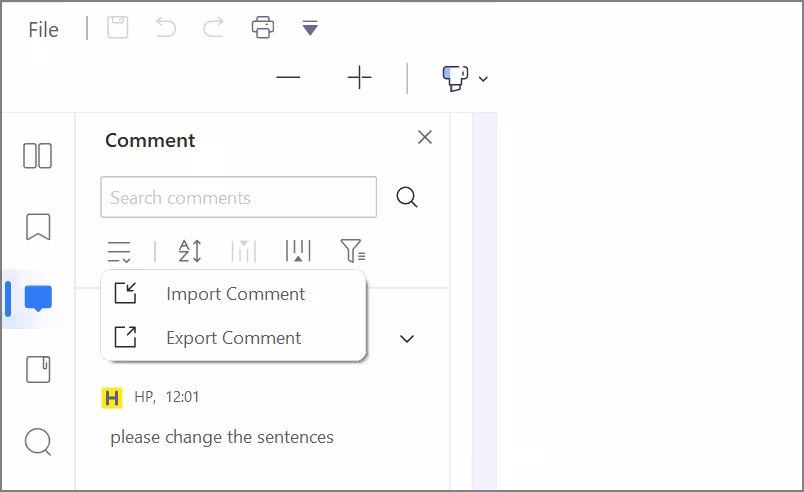Open the page thumbnails sidebar panel
Screen dimensions: 804x492
(38, 156)
